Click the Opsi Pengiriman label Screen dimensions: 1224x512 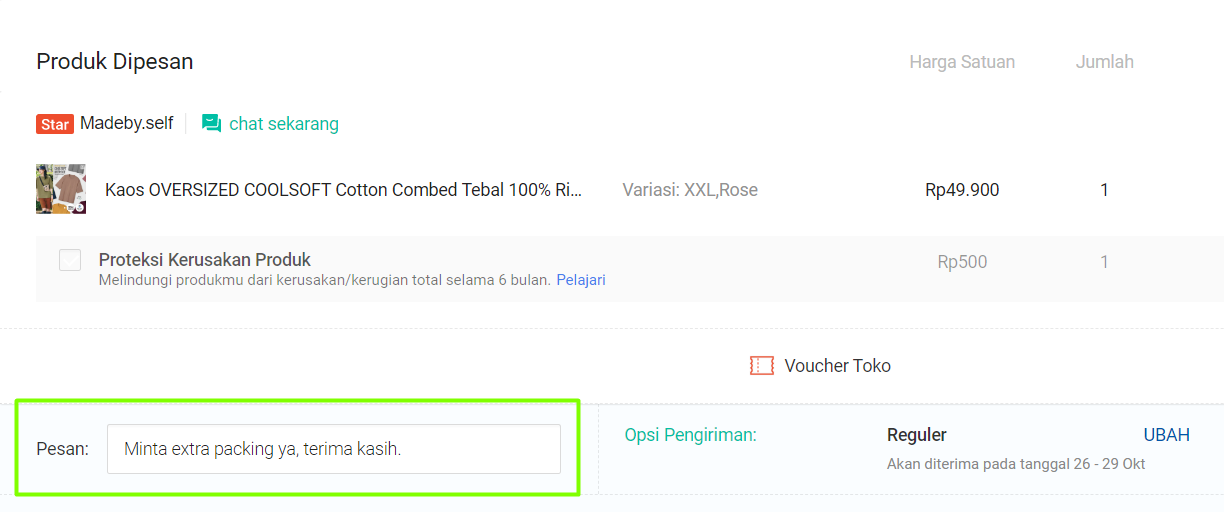pos(691,435)
